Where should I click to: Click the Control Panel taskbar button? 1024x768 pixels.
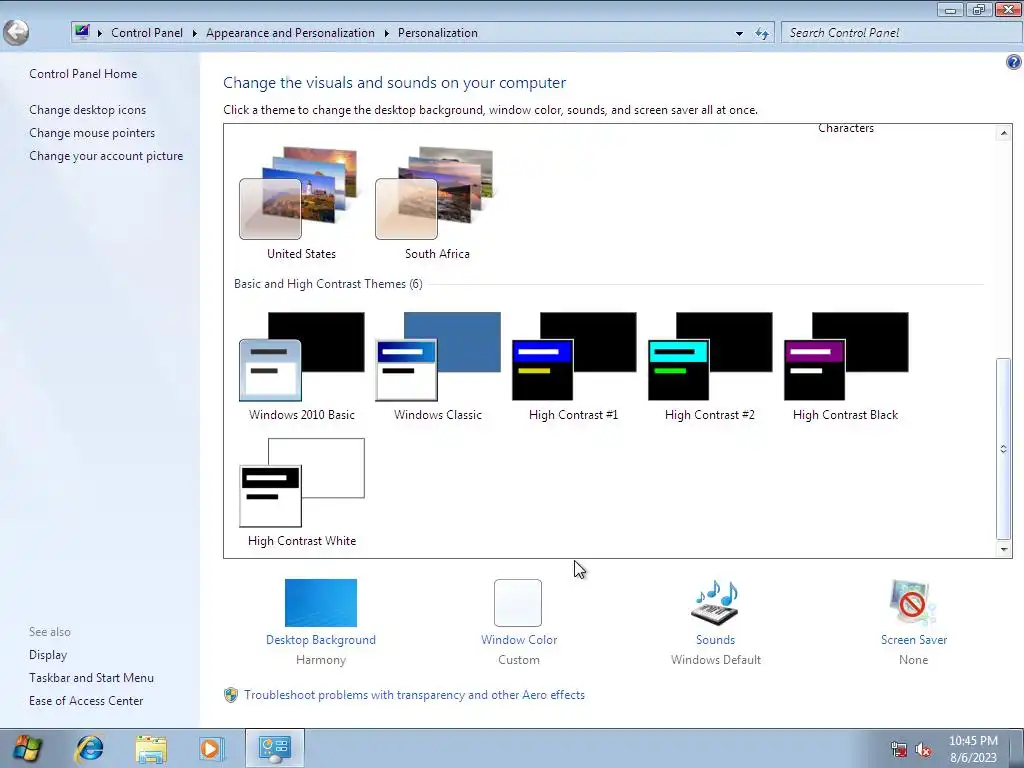[x=274, y=748]
